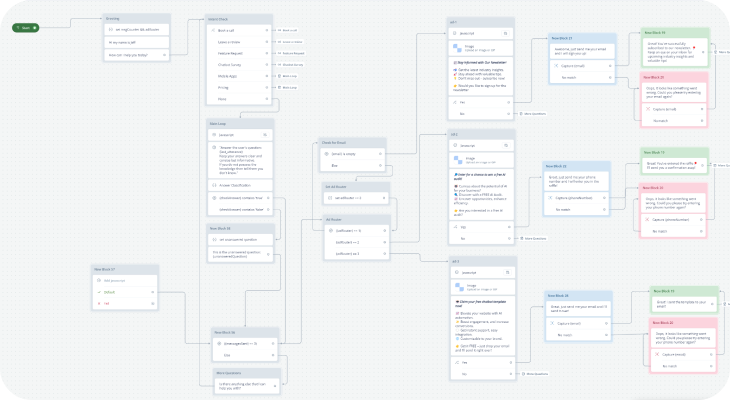The width and height of the screenshot is (730, 400).
Task: Open Javascript expand icon in ad-3 block
Action: point(507,272)
